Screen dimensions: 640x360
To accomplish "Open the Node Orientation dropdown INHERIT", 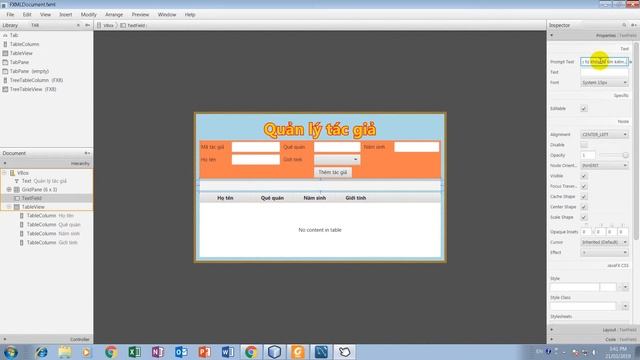I will click(604, 165).
